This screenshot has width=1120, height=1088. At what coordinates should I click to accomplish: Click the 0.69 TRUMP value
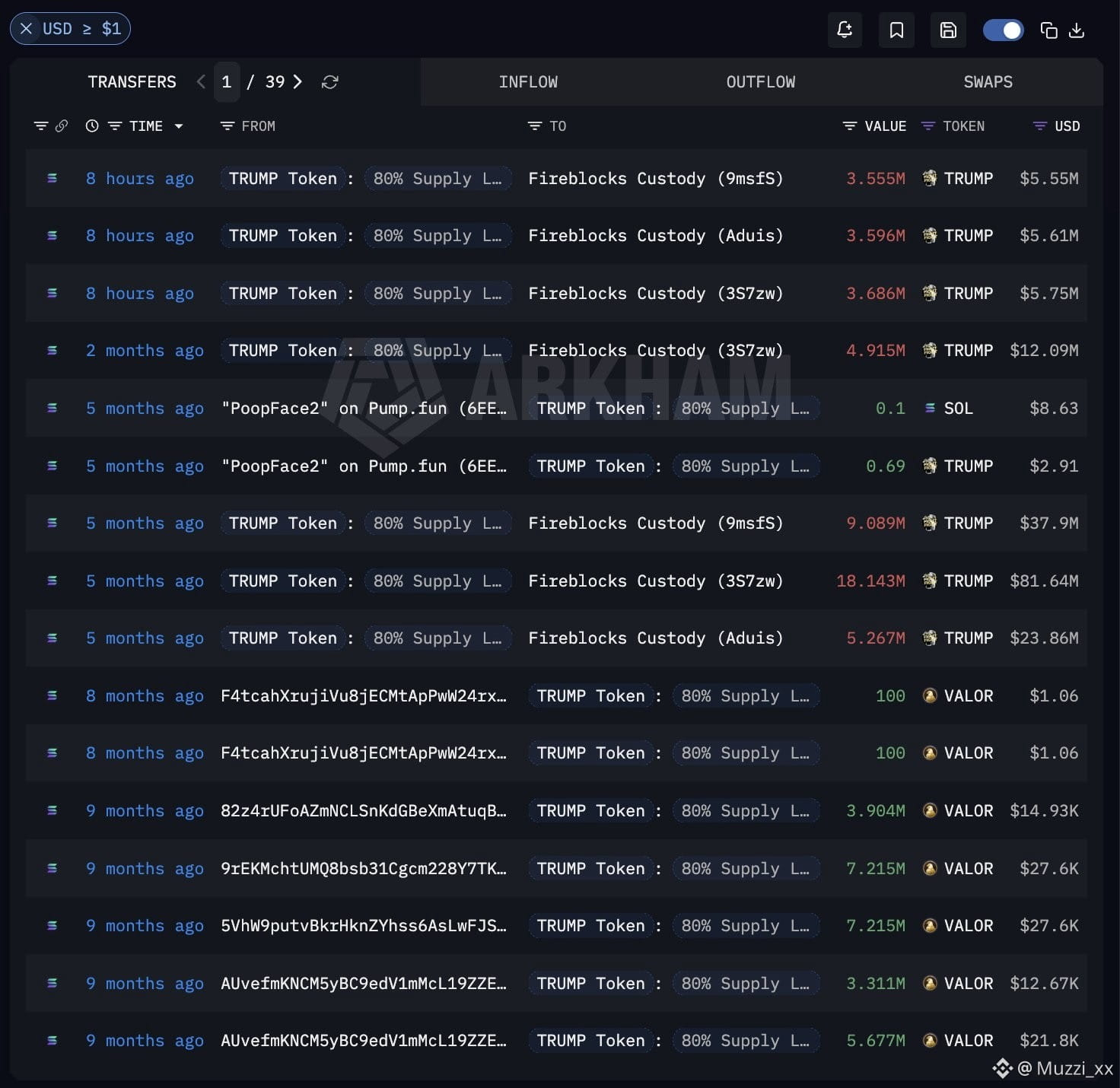886,466
